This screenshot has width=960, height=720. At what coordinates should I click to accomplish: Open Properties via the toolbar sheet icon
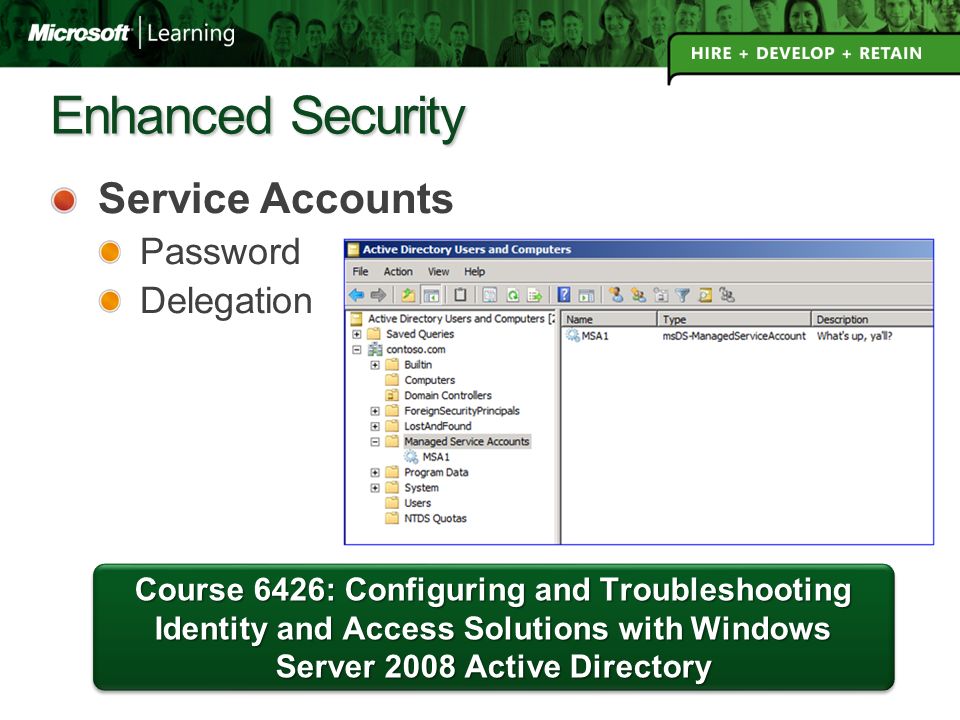coord(490,295)
